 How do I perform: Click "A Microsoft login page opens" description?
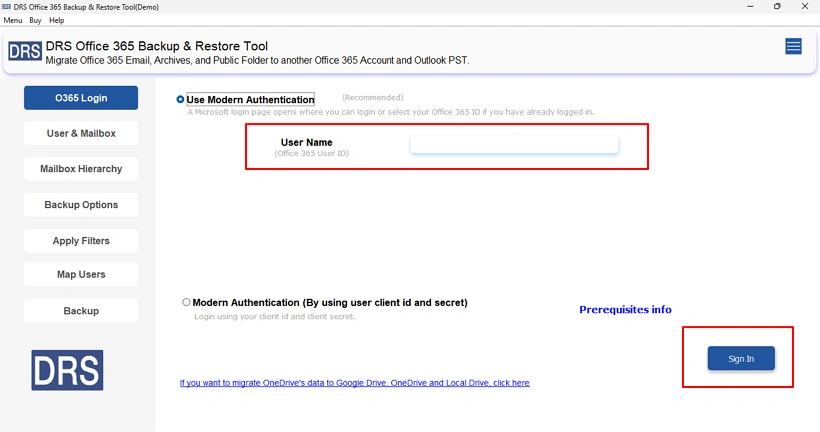[x=391, y=112]
